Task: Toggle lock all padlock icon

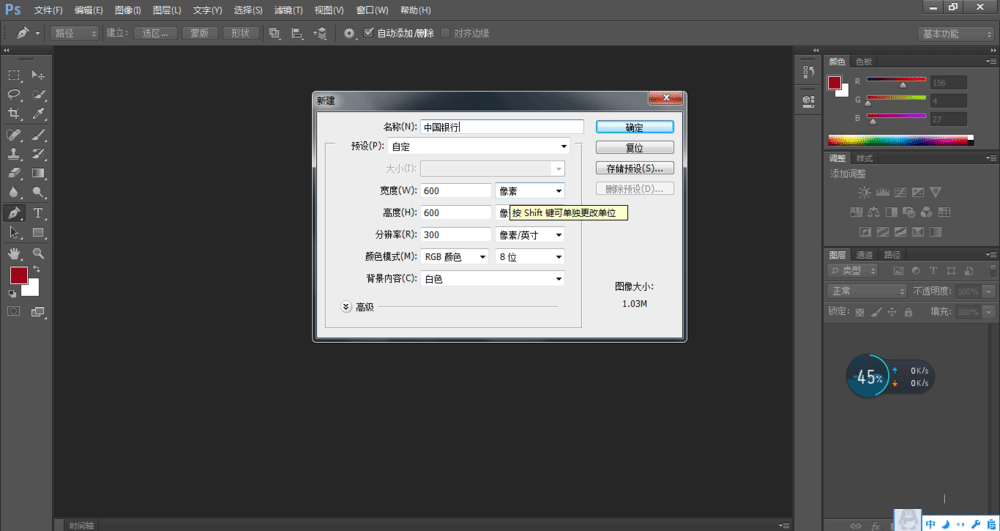Action: click(x=908, y=312)
